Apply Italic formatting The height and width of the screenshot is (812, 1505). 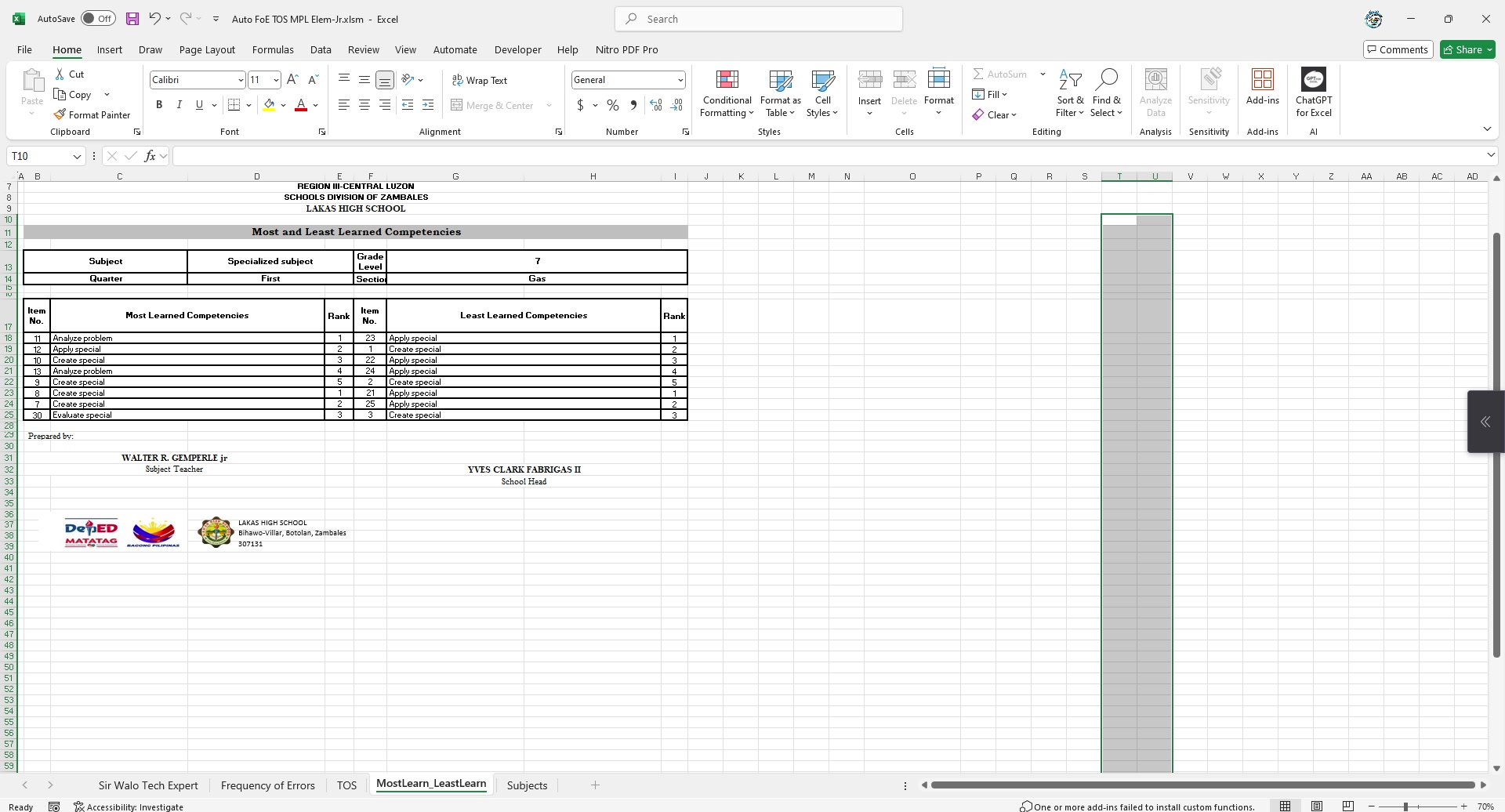point(179,105)
